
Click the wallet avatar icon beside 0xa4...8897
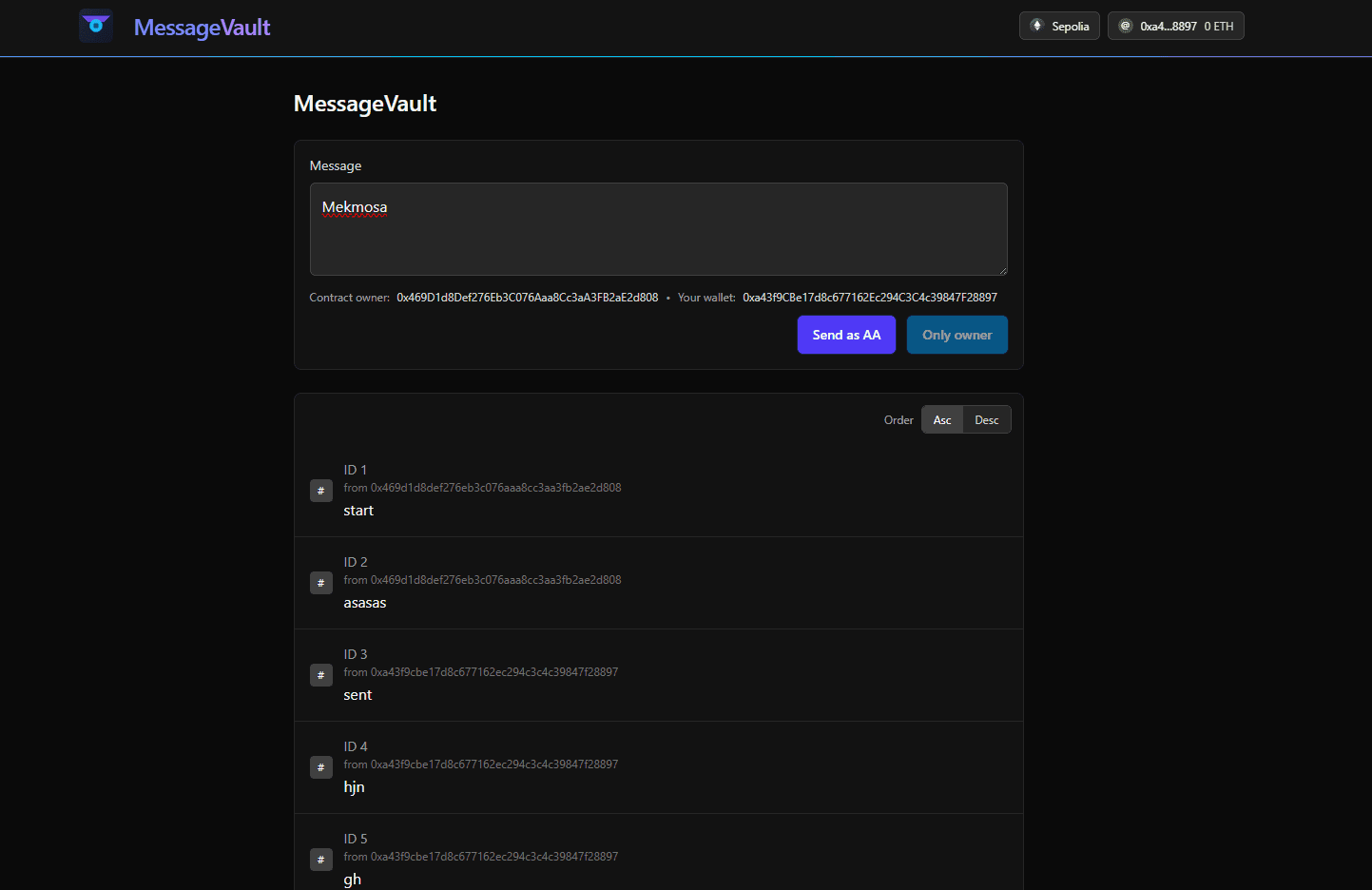point(1125,26)
